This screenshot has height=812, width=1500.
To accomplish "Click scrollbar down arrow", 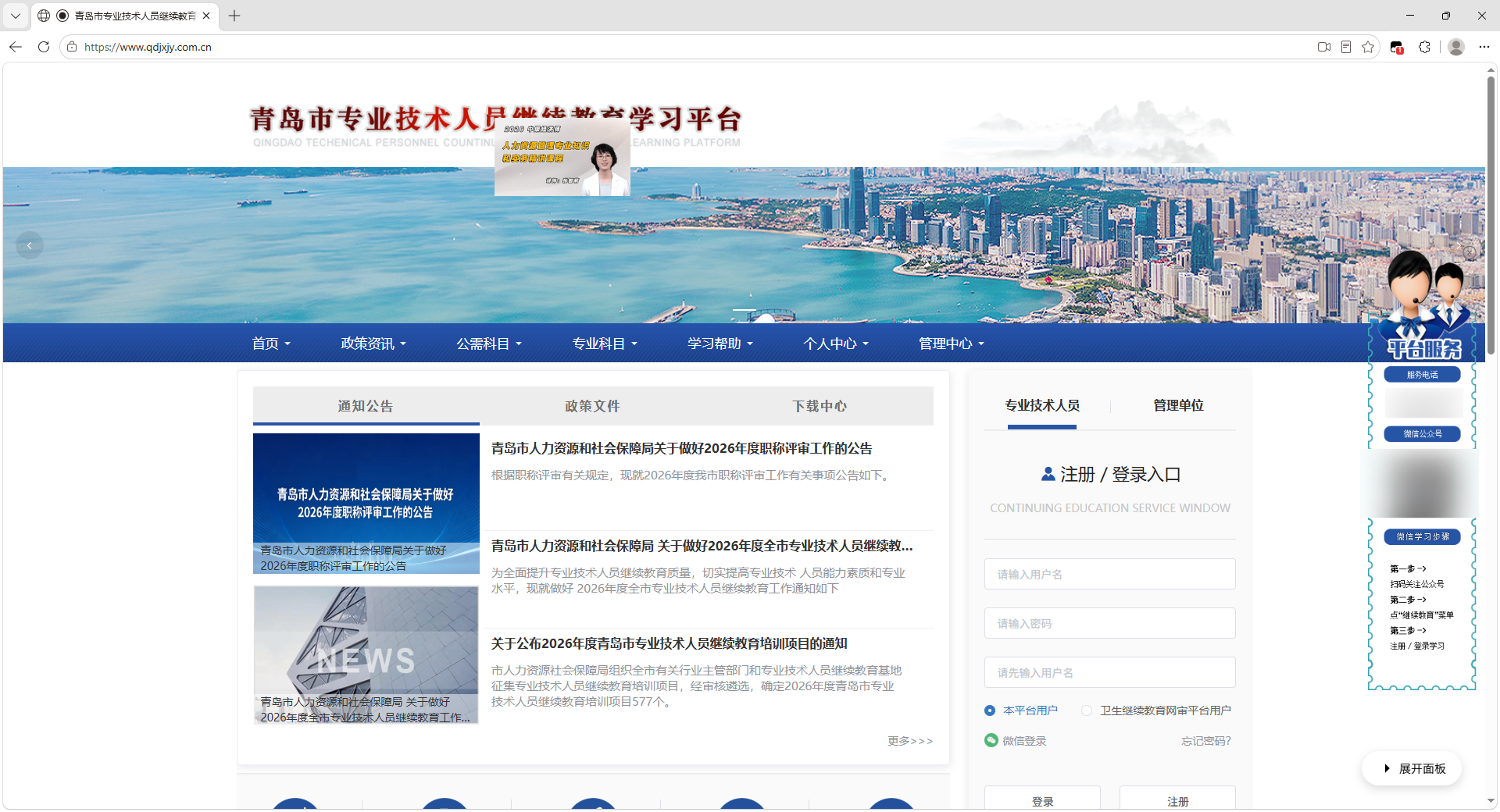I will coord(1491,801).
